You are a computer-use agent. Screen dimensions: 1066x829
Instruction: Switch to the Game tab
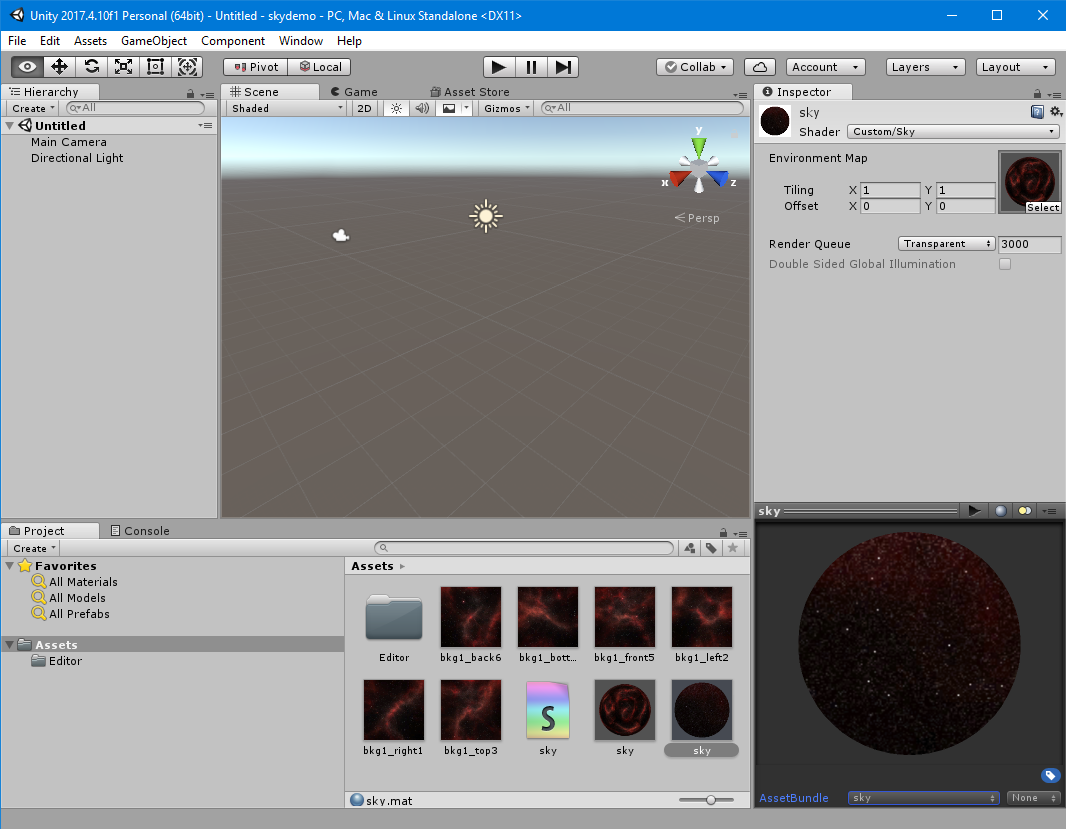(354, 92)
